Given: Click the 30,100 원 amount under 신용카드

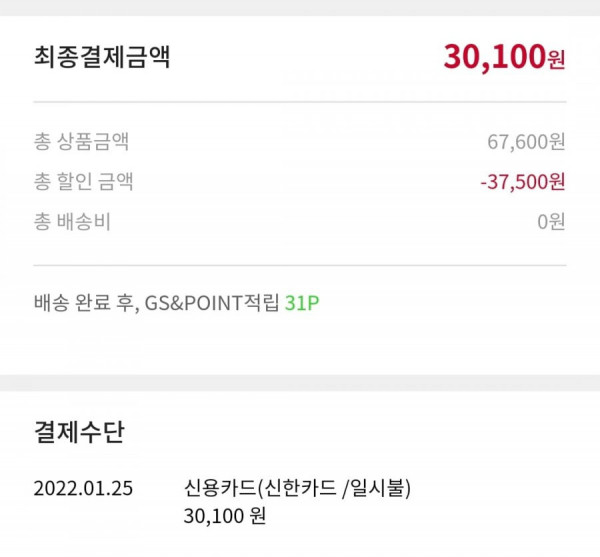Looking at the screenshot, I should 225,516.
